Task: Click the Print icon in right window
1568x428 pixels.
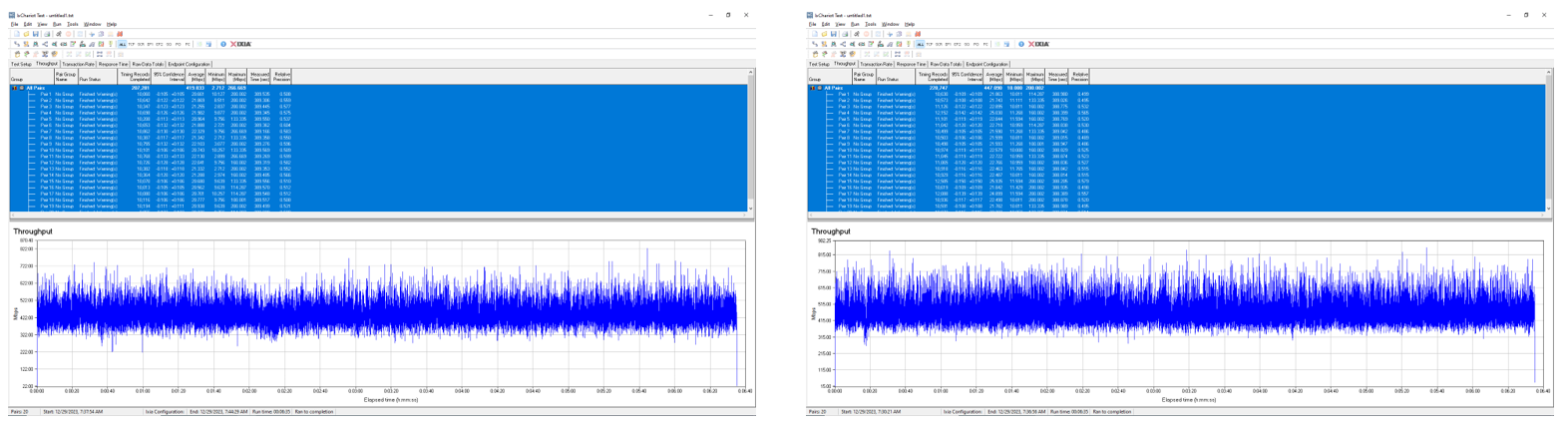Action: tap(845, 34)
